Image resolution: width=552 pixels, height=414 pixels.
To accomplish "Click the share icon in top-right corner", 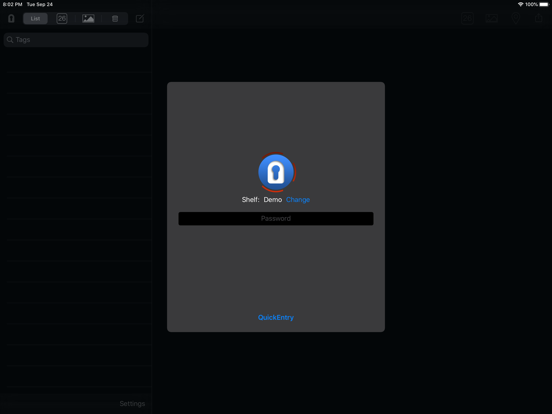I will (539, 18).
